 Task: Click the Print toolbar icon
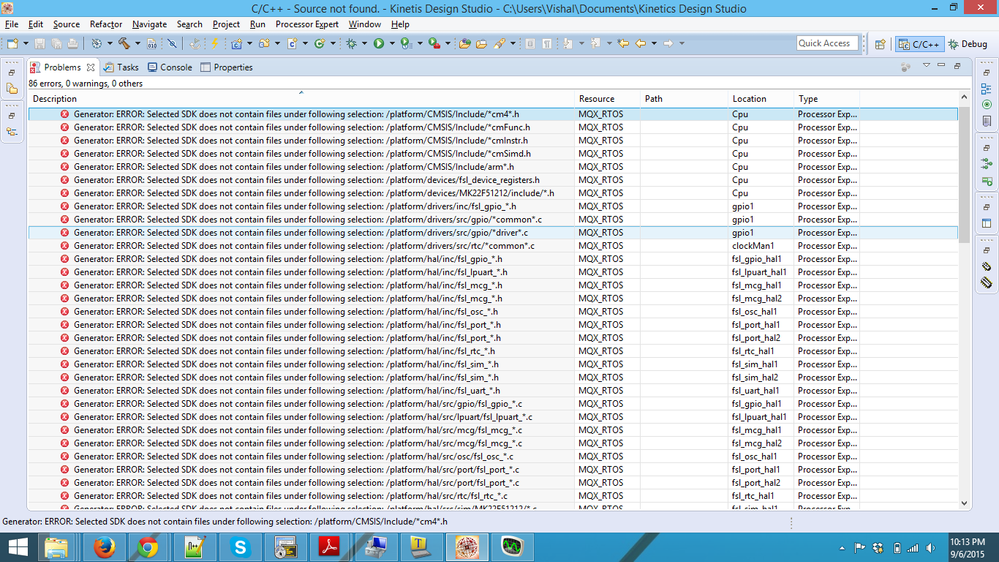tap(73, 43)
